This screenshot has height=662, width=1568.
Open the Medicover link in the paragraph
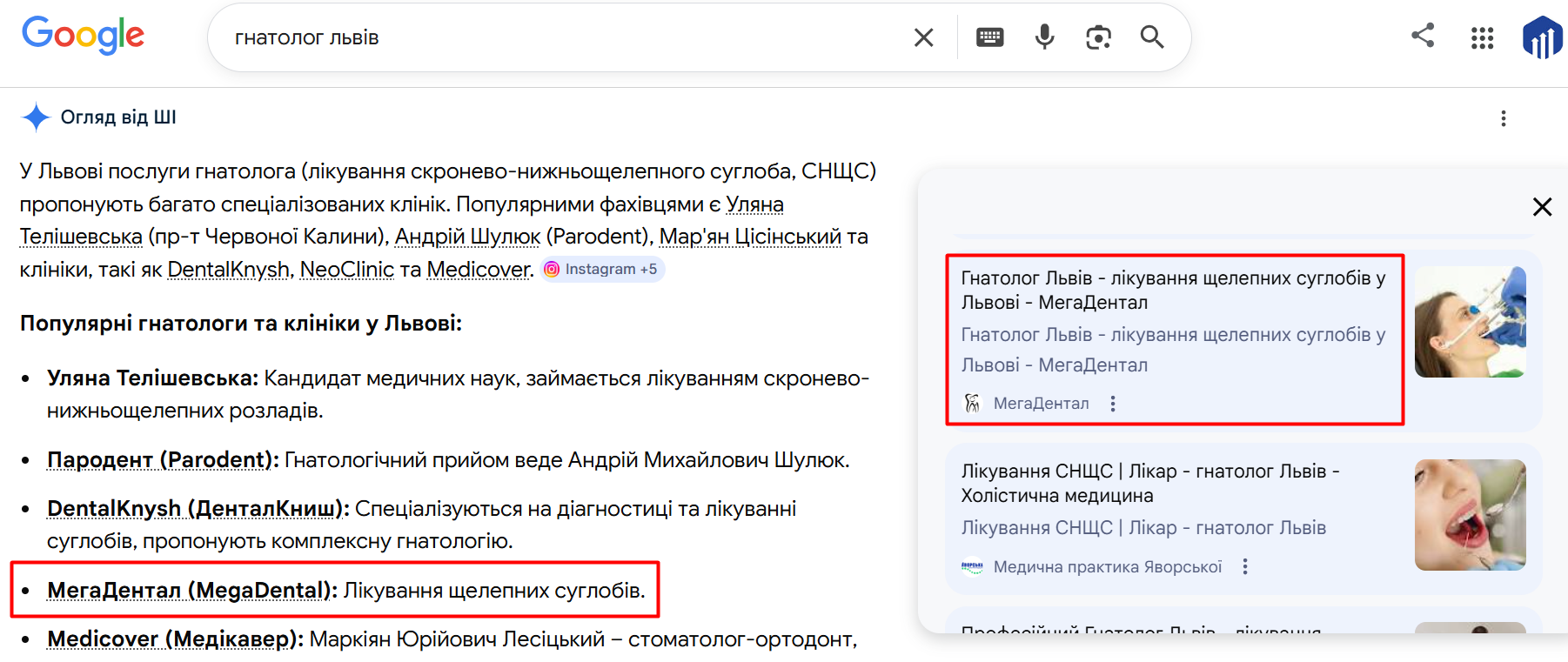click(479, 270)
